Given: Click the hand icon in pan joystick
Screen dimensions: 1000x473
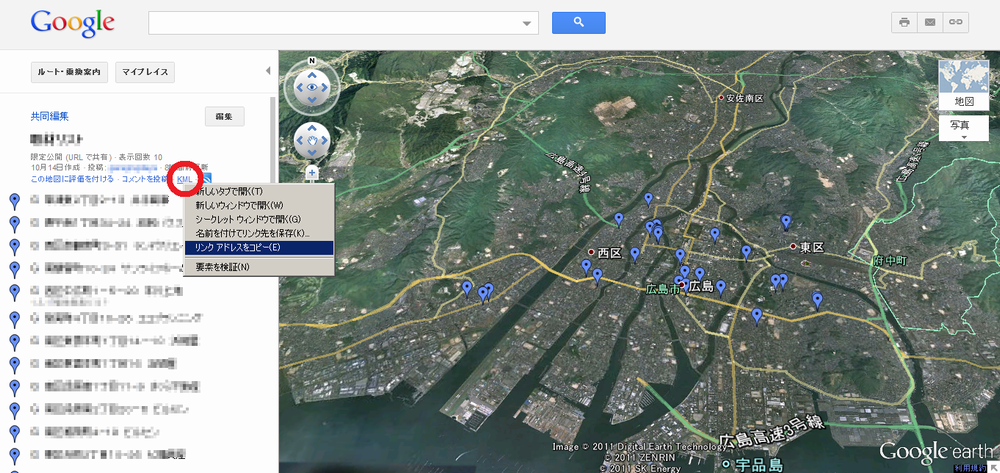Looking at the screenshot, I should pyautogui.click(x=312, y=140).
